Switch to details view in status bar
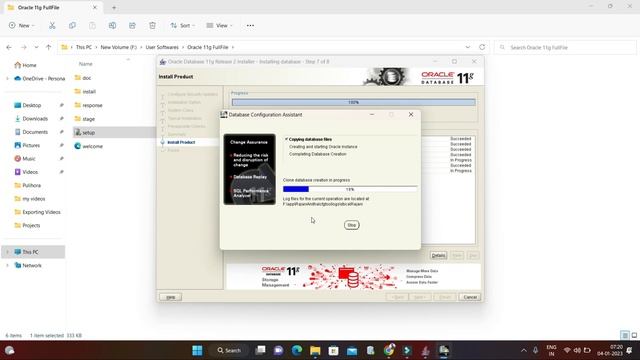 (625, 335)
